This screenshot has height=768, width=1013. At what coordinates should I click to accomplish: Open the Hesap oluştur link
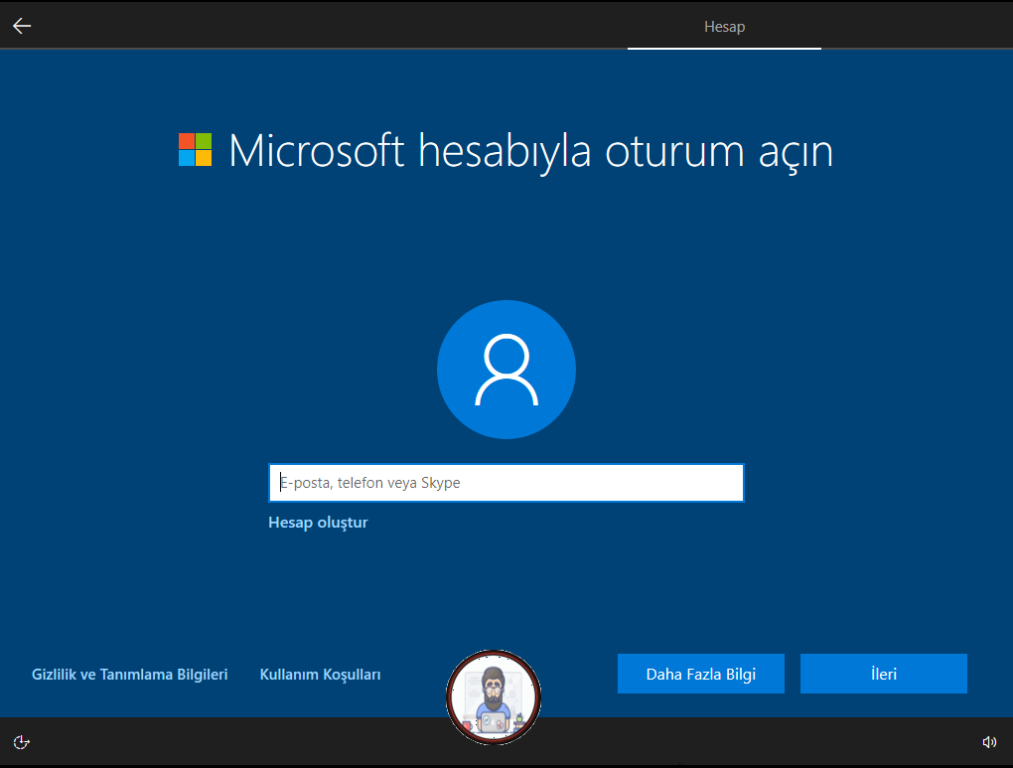(x=318, y=522)
